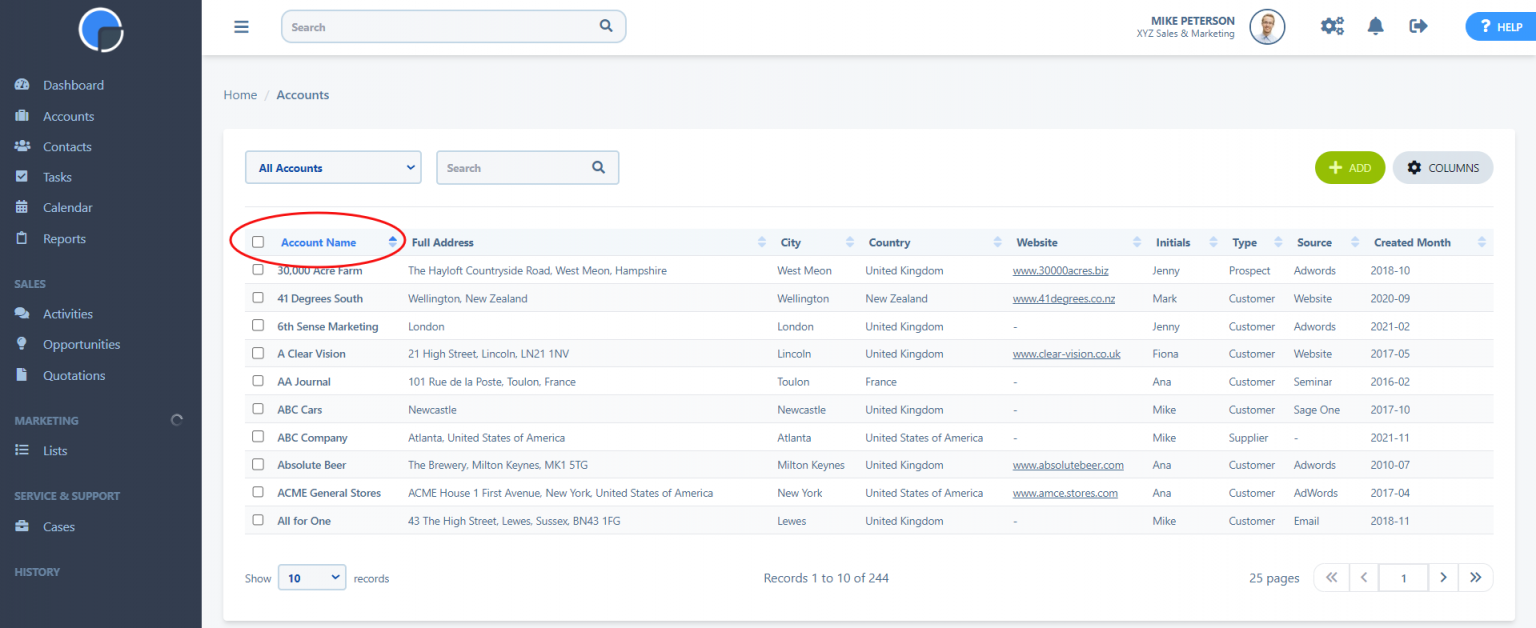Click the page number input field
The height and width of the screenshot is (628, 1536).
pos(1403,577)
